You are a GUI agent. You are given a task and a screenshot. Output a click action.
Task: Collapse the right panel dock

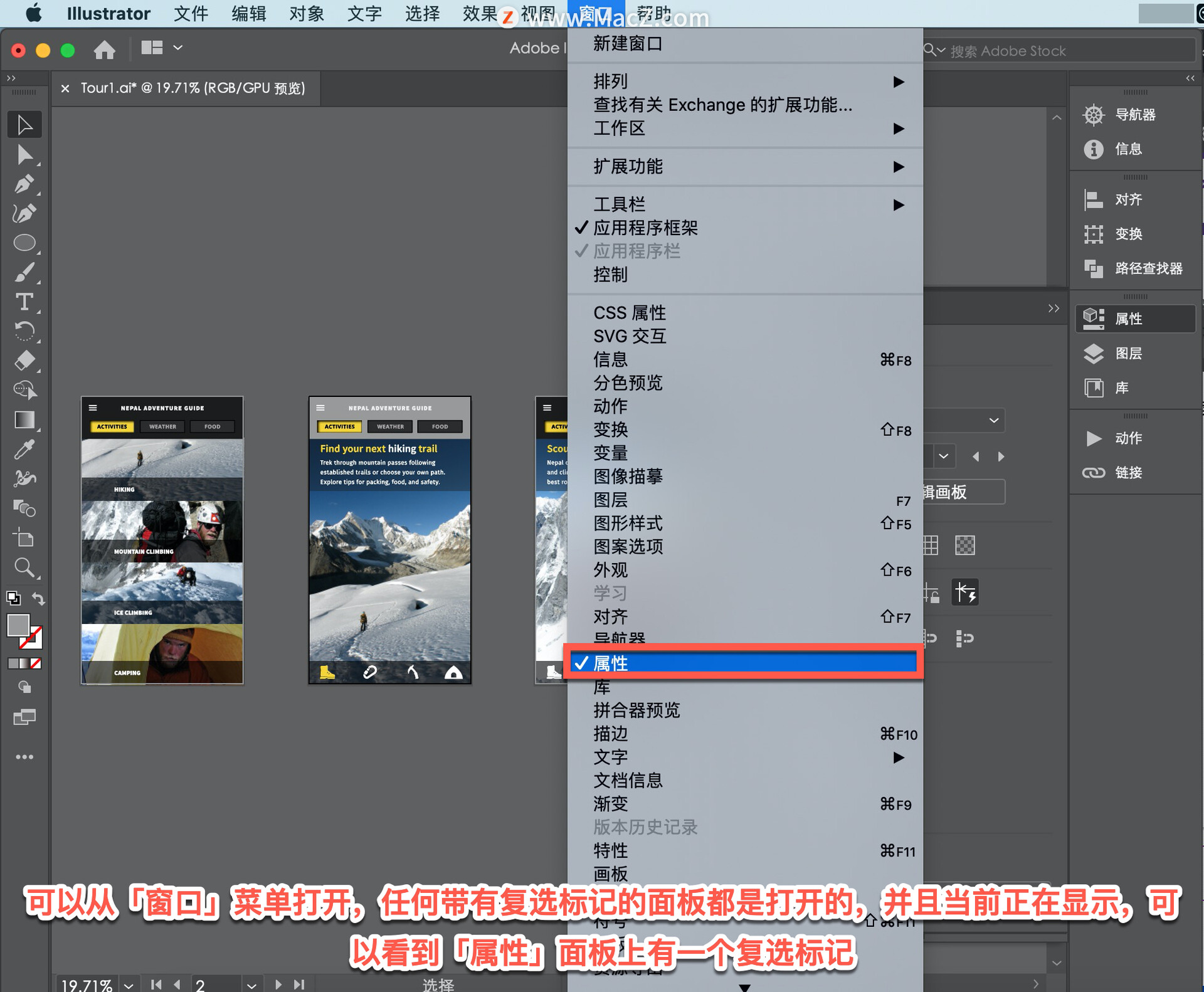coord(1190,78)
